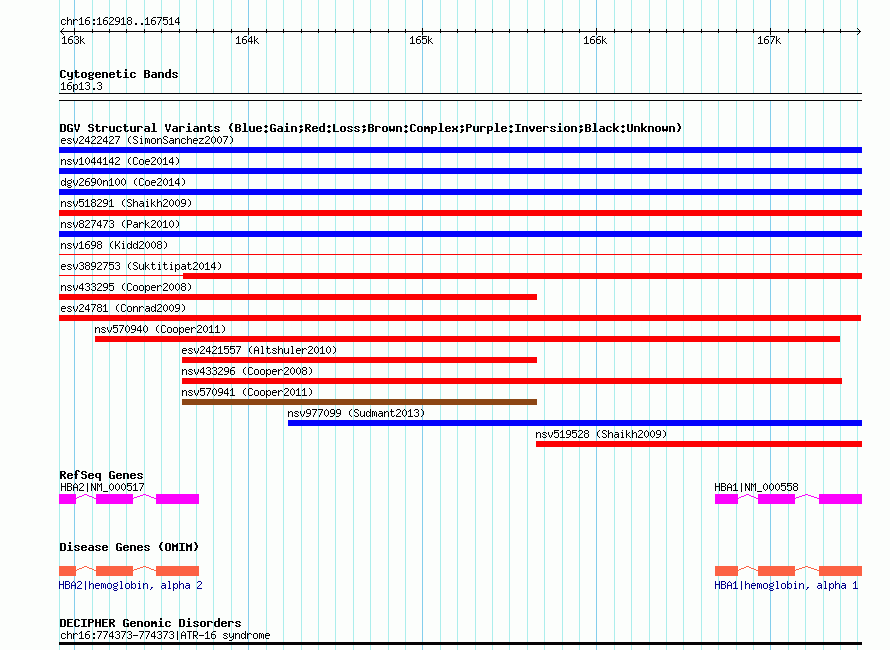Click the nsv977099 (Sudmant2013) label
890x650 pixels.
[356, 413]
